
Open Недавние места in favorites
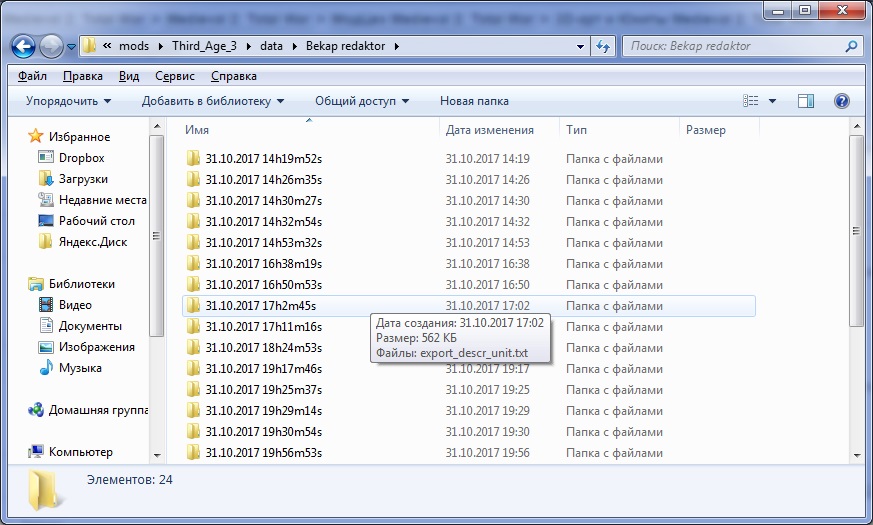102,200
